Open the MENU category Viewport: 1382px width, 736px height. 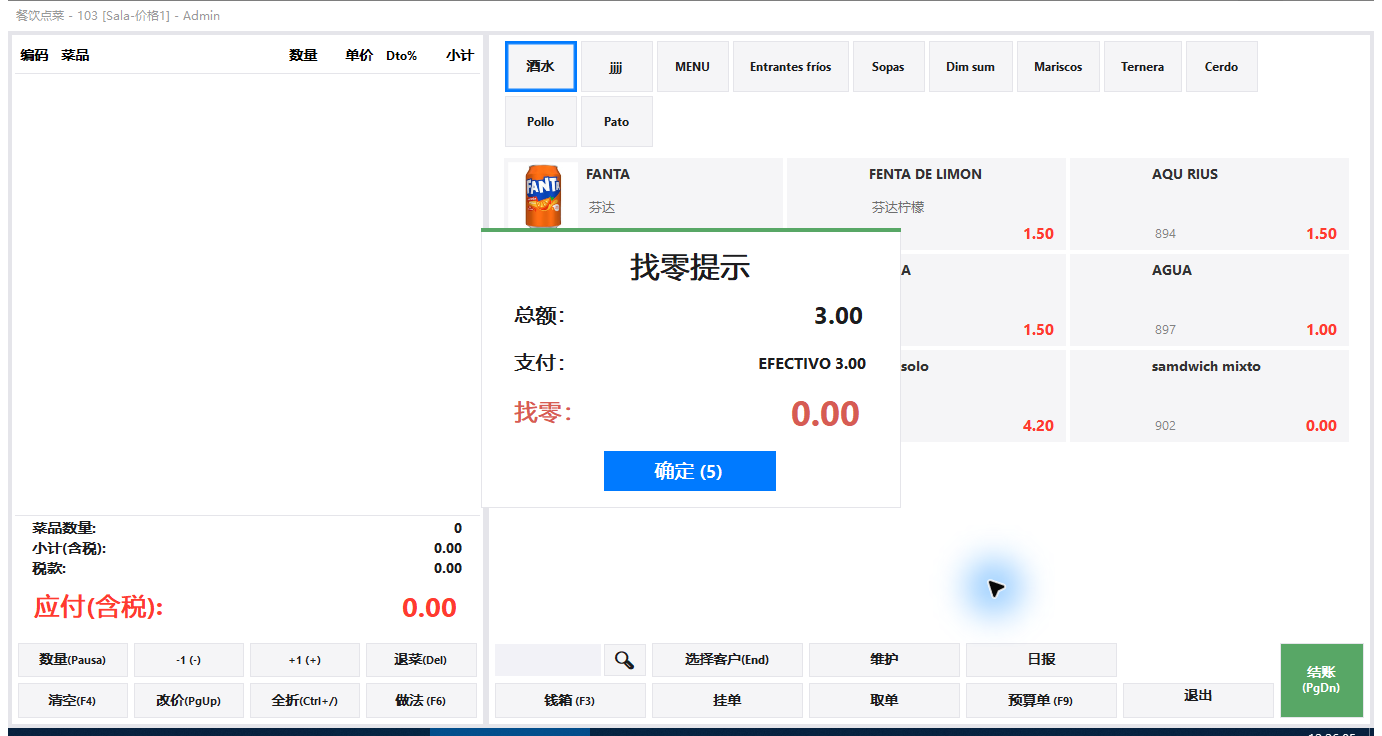pyautogui.click(x=693, y=67)
